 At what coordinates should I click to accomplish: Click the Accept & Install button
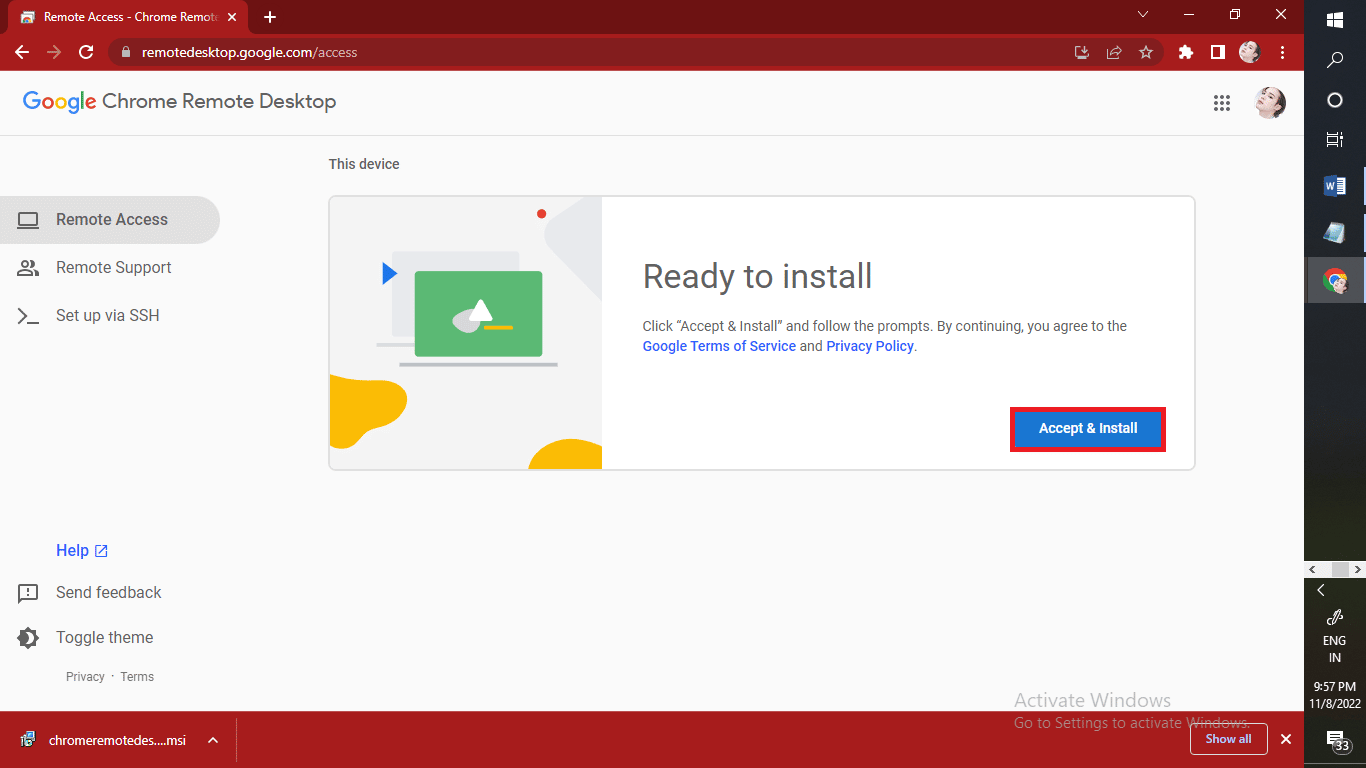coord(1087,428)
